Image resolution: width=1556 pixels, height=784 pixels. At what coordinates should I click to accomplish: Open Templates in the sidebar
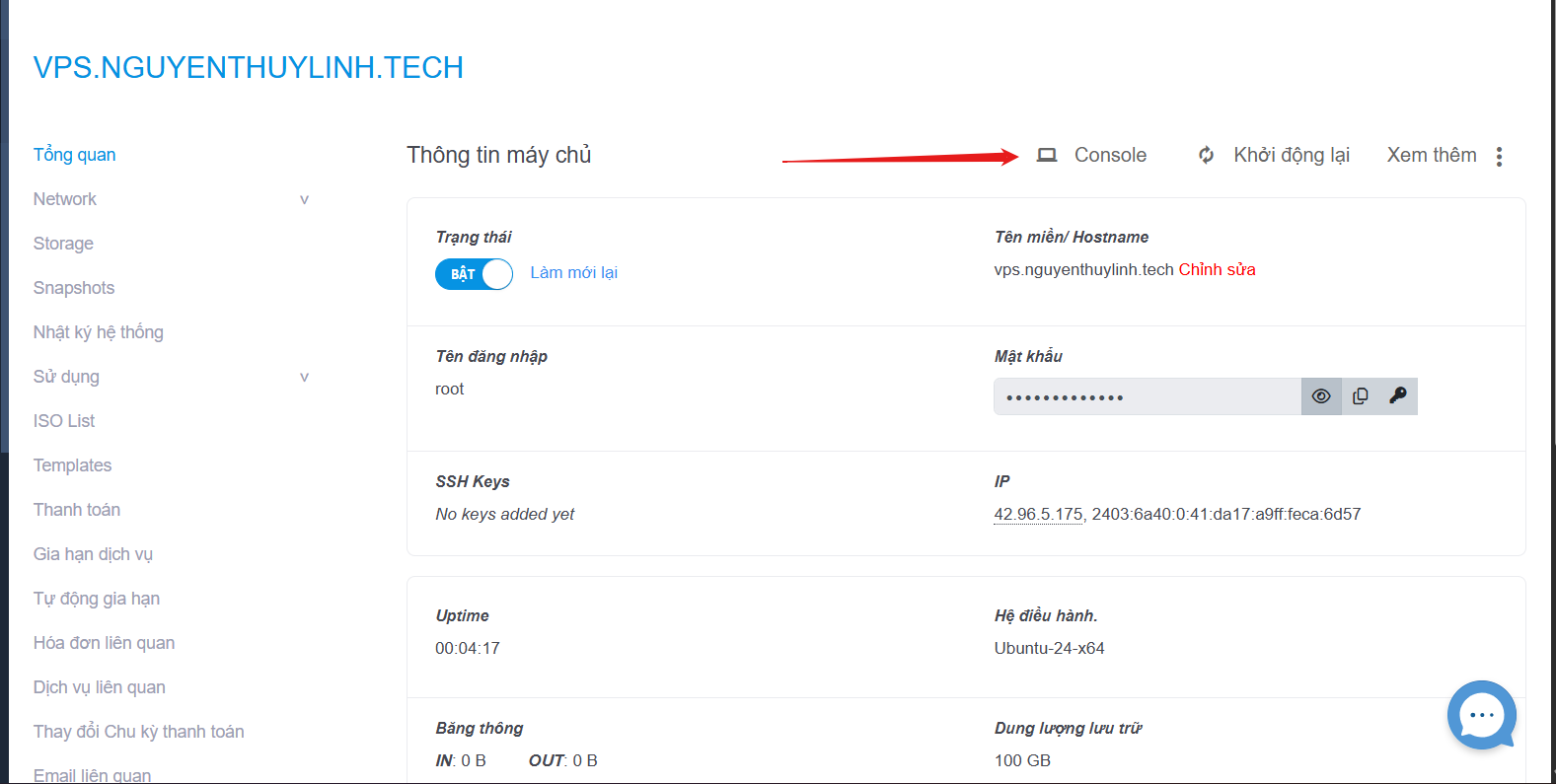coord(73,465)
